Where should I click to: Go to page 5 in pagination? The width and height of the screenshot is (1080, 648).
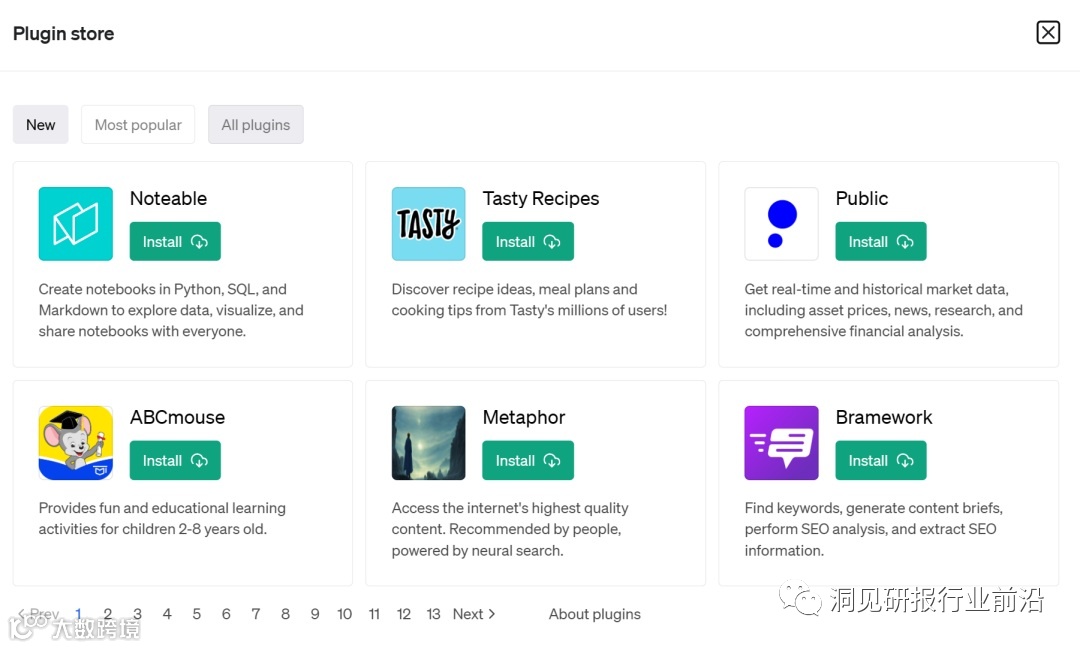pos(197,614)
